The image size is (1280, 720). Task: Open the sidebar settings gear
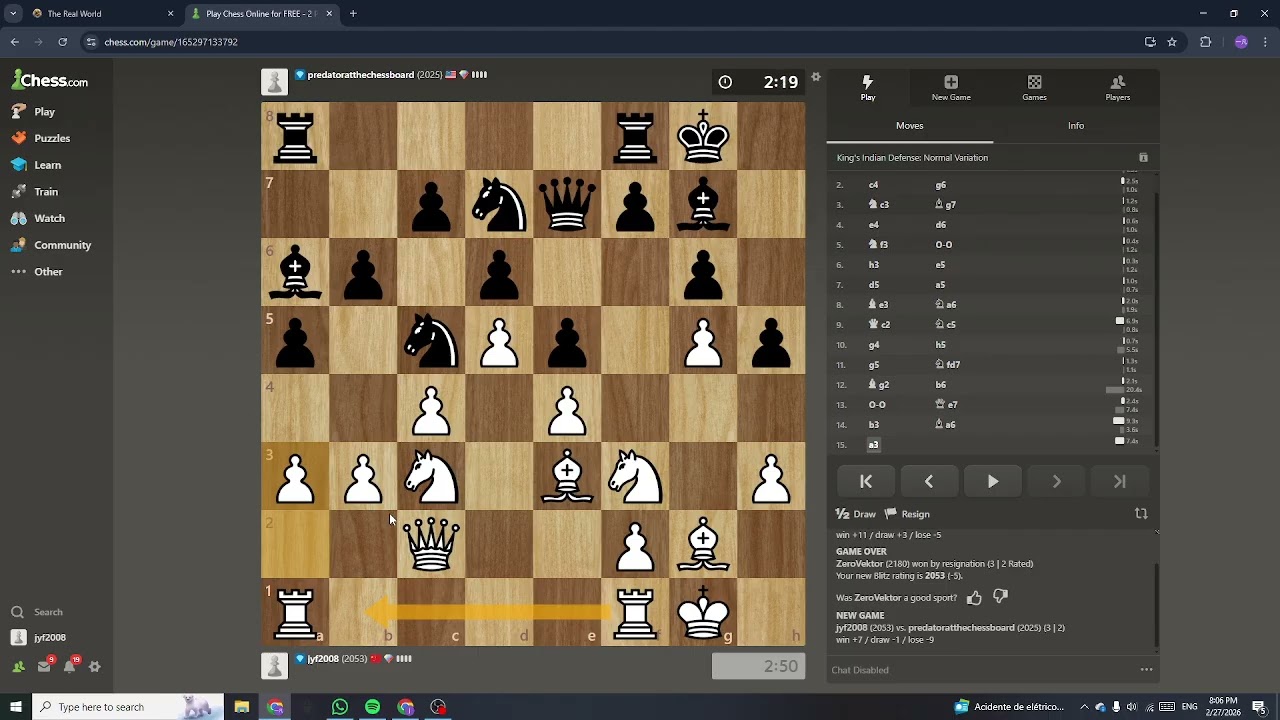[95, 666]
